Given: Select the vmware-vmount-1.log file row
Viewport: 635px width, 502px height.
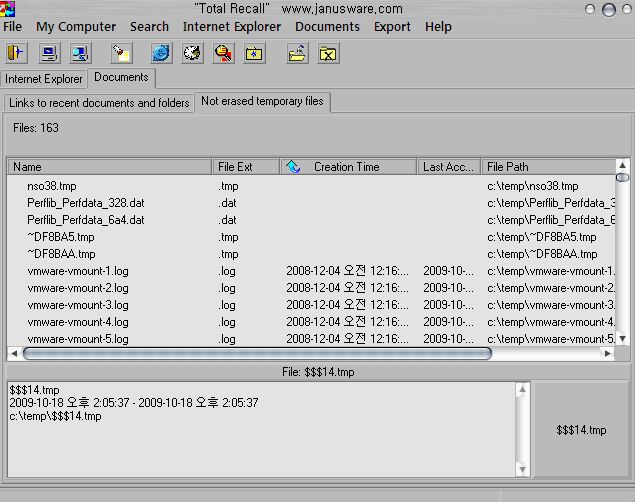Looking at the screenshot, I should click(x=311, y=271).
